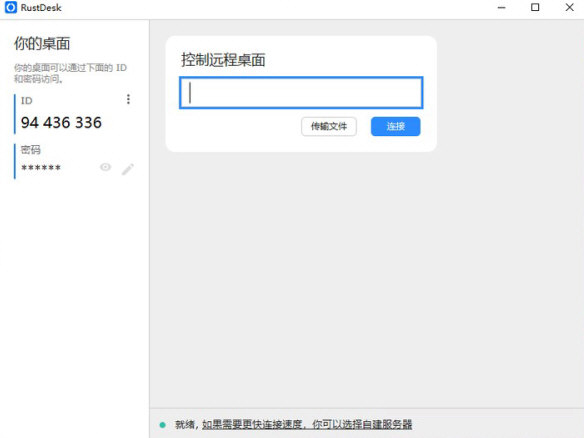Reveal the password with the eye icon

[105, 167]
